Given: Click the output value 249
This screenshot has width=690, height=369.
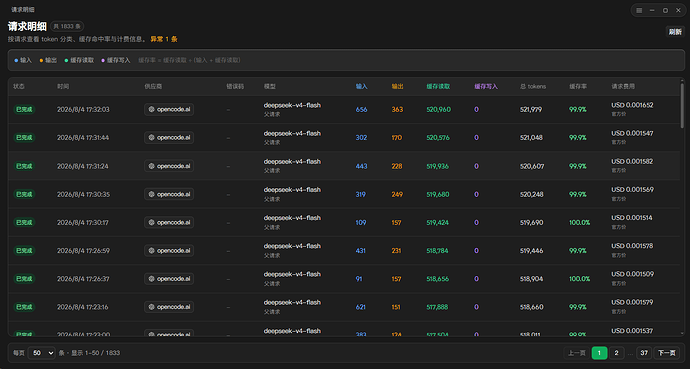Looking at the screenshot, I should tap(397, 194).
